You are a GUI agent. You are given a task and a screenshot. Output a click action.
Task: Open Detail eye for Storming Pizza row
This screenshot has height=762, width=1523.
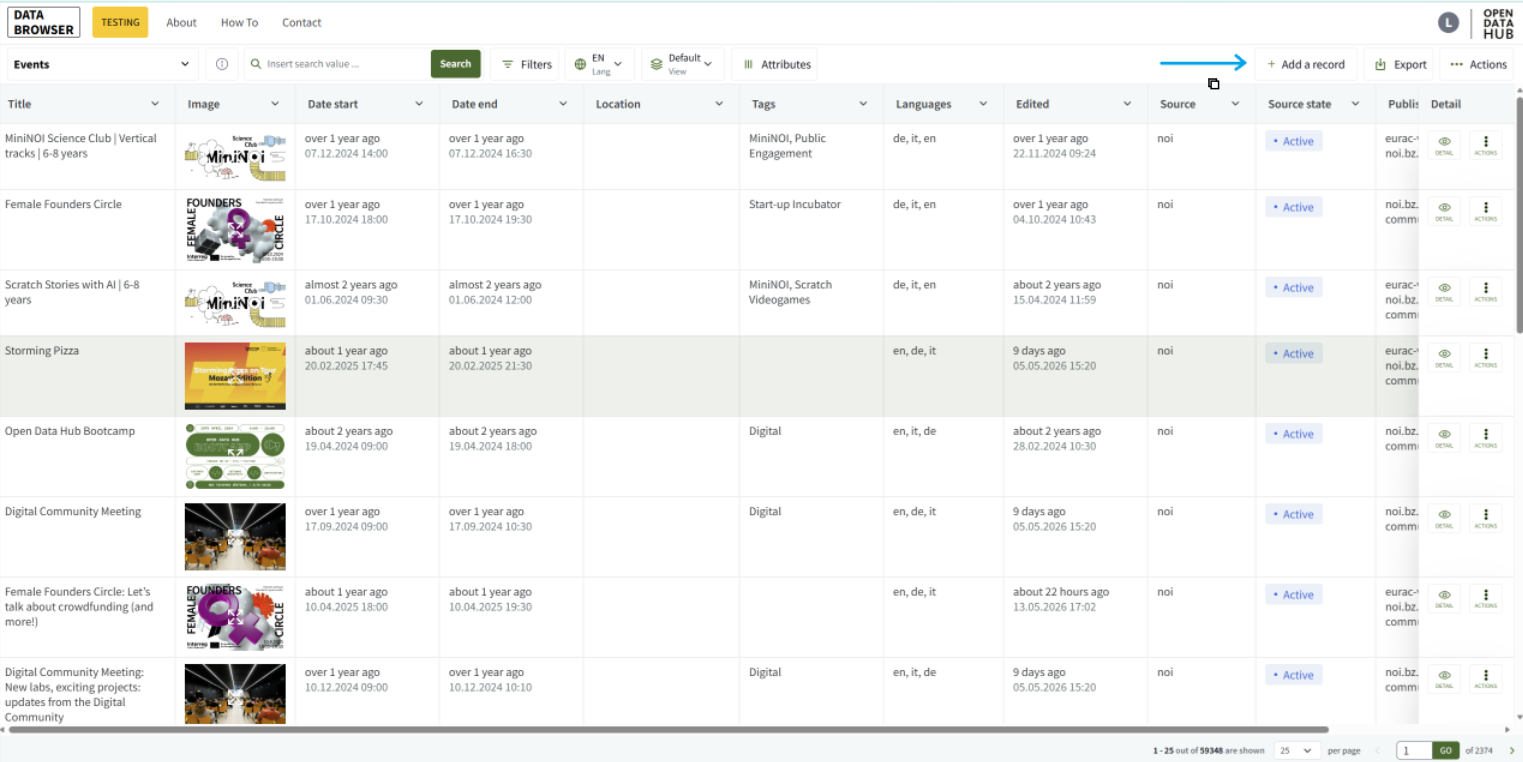pyautogui.click(x=1444, y=358)
